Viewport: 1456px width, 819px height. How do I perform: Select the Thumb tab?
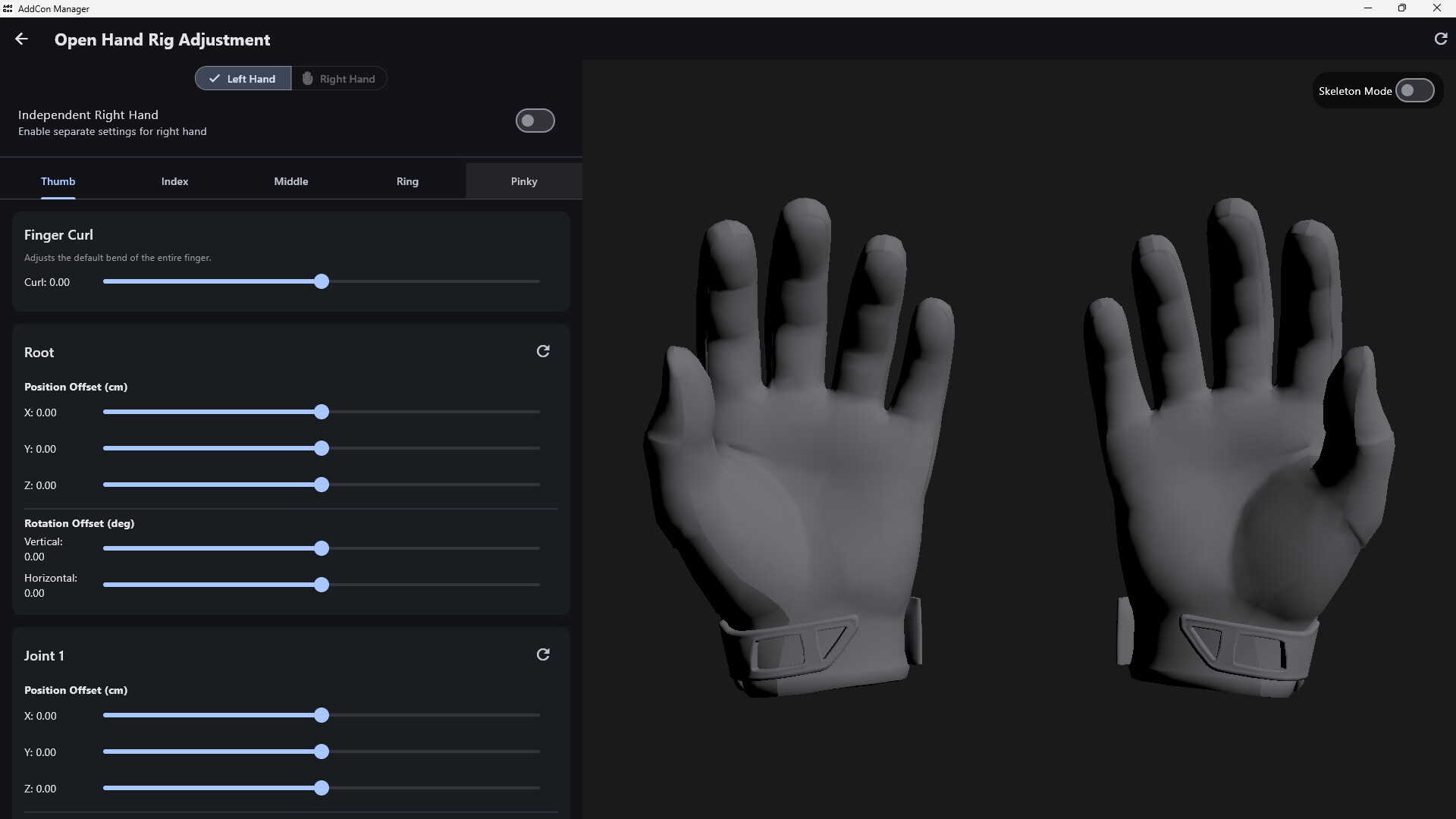[x=58, y=181]
